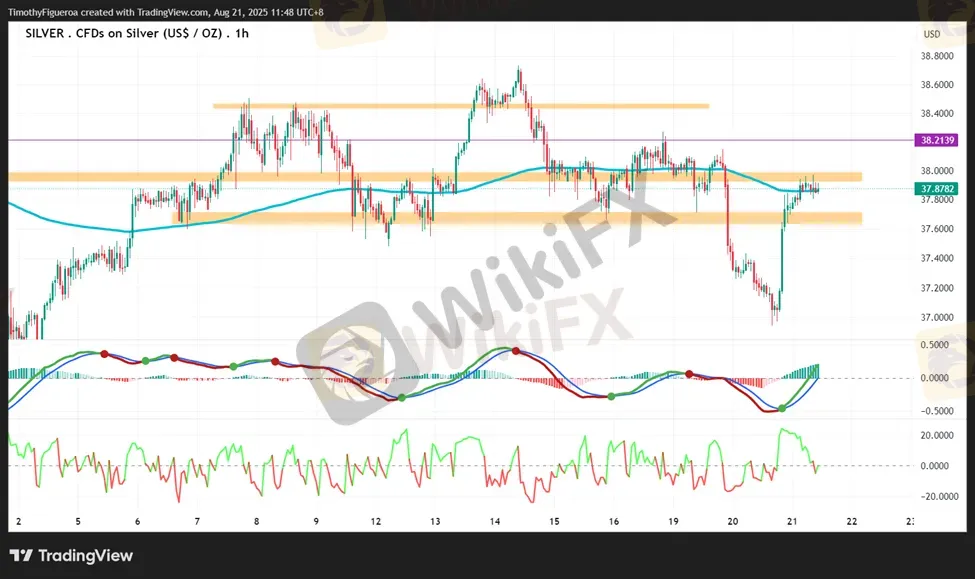Select the USD currency label above price axis

932,35
